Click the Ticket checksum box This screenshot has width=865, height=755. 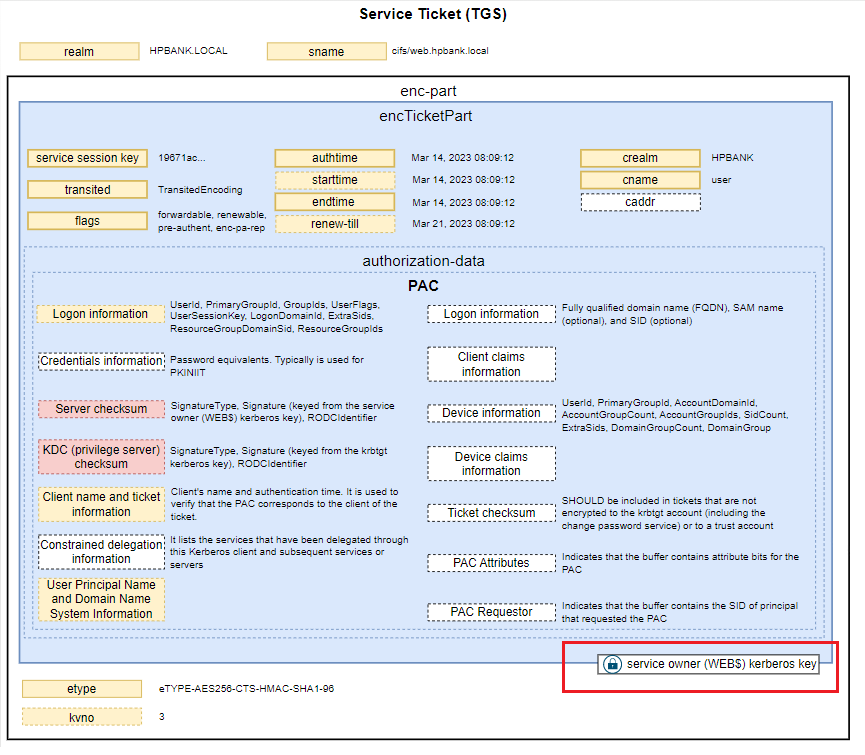pyautogui.click(x=491, y=513)
